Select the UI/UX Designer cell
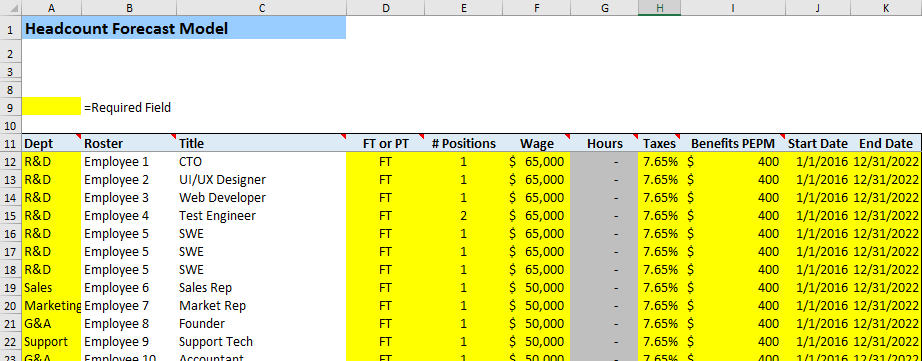This screenshot has height=361, width=922. (261, 180)
